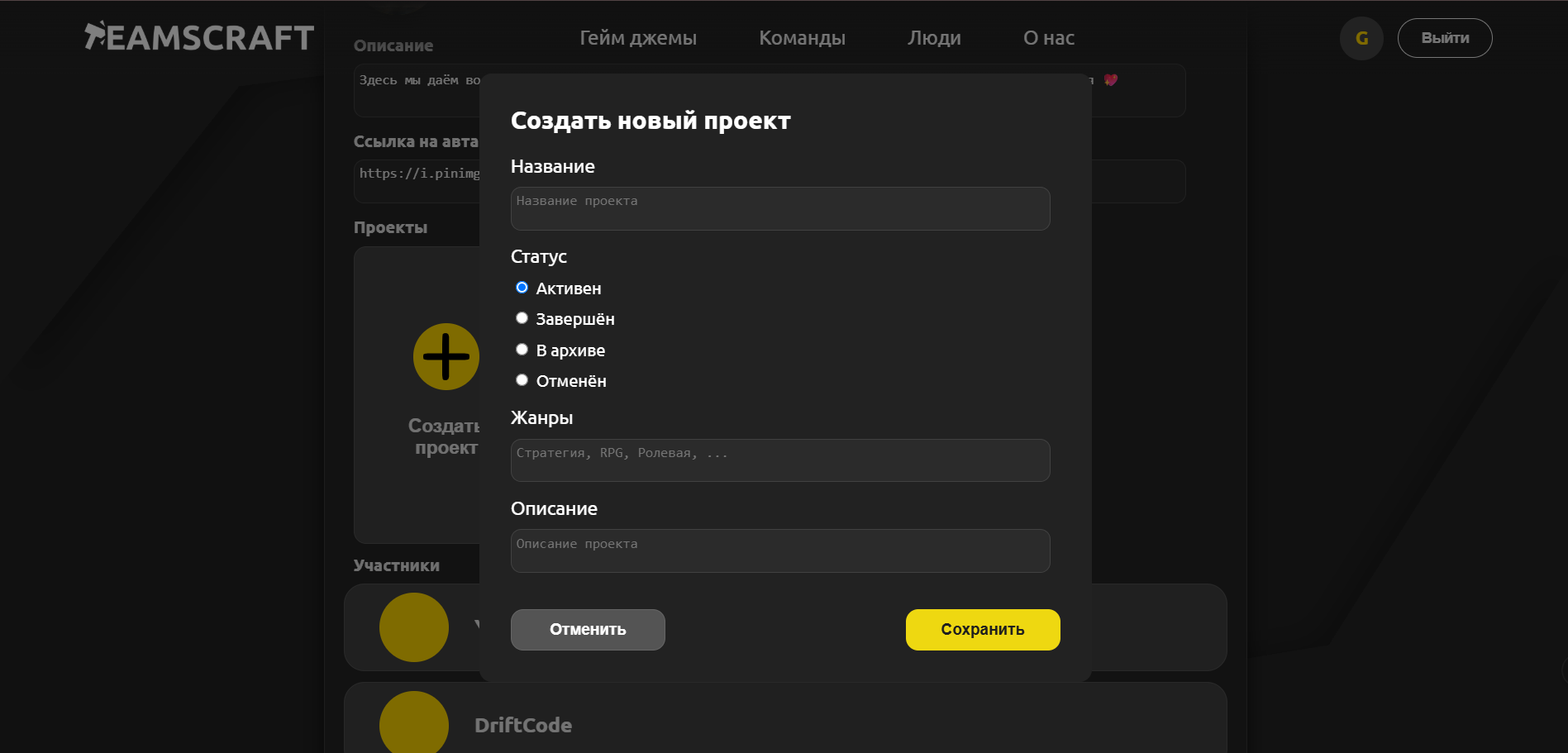This screenshot has height=753, width=1568.
Task: Click the TeamsCraft logo
Action: 199,37
